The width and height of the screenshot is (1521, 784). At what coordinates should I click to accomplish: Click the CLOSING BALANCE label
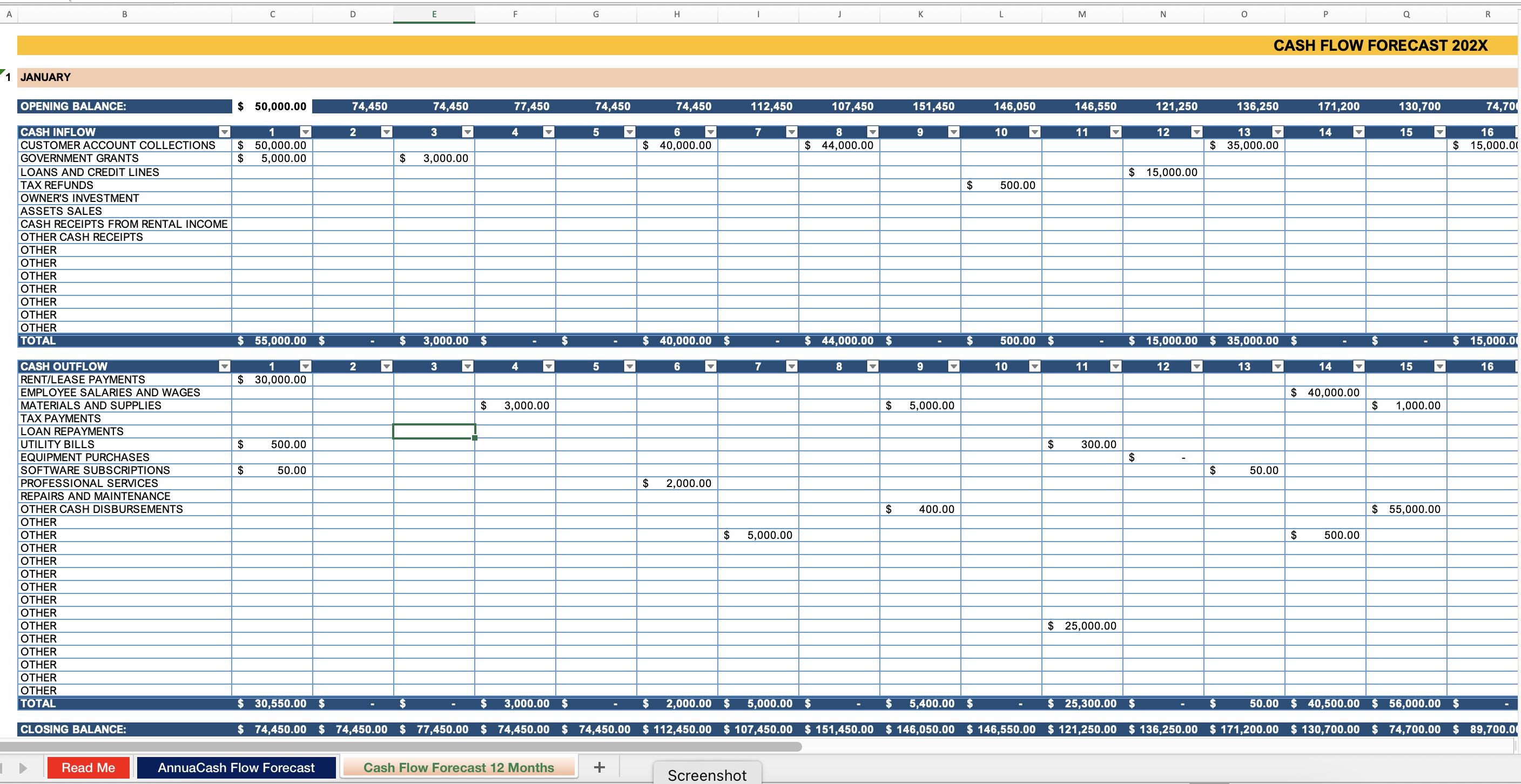(73, 729)
